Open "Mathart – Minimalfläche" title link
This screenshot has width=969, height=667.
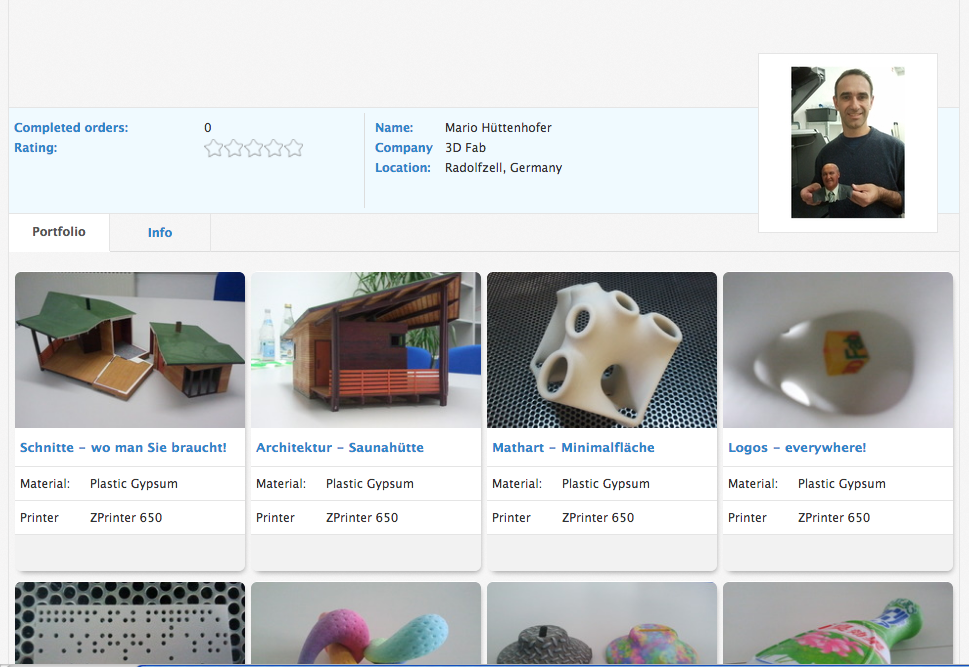pyautogui.click(x=573, y=448)
